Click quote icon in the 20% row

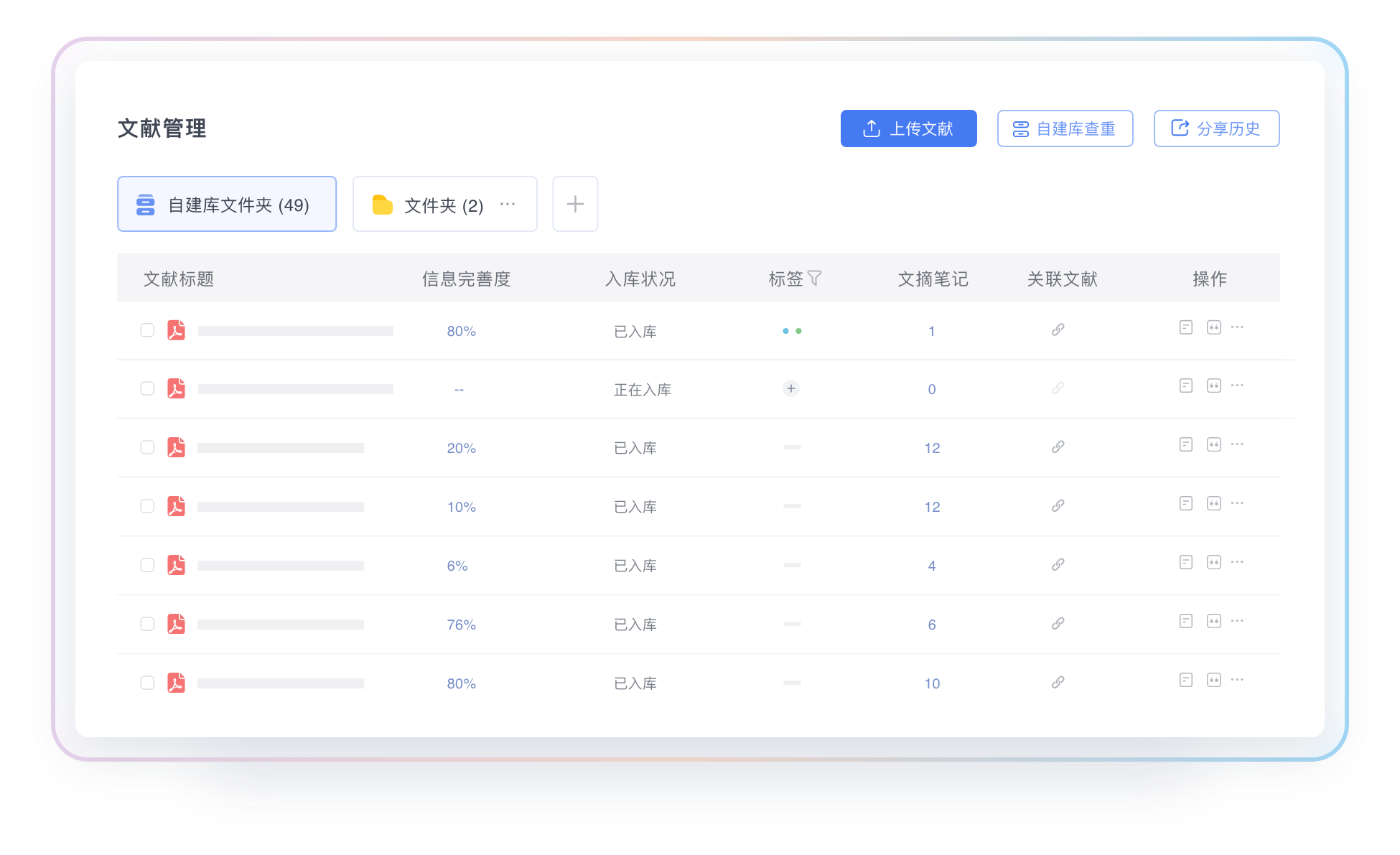1213,445
